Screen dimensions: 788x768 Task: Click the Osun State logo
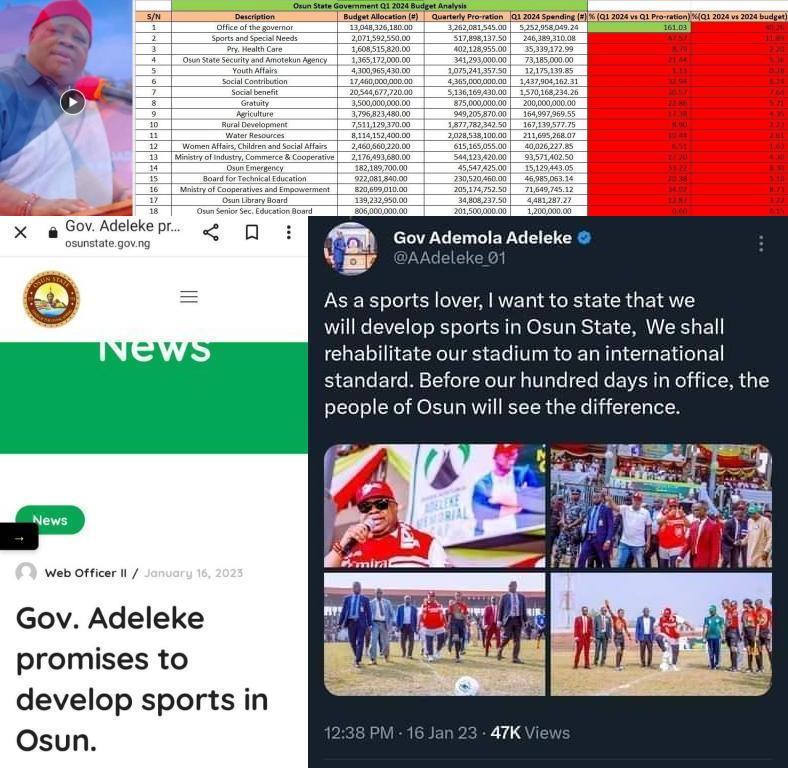[51, 299]
